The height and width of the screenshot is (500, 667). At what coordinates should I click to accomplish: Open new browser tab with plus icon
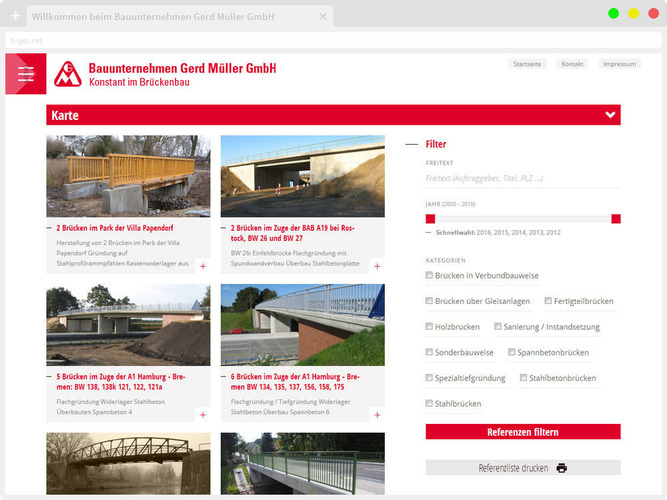click(15, 17)
